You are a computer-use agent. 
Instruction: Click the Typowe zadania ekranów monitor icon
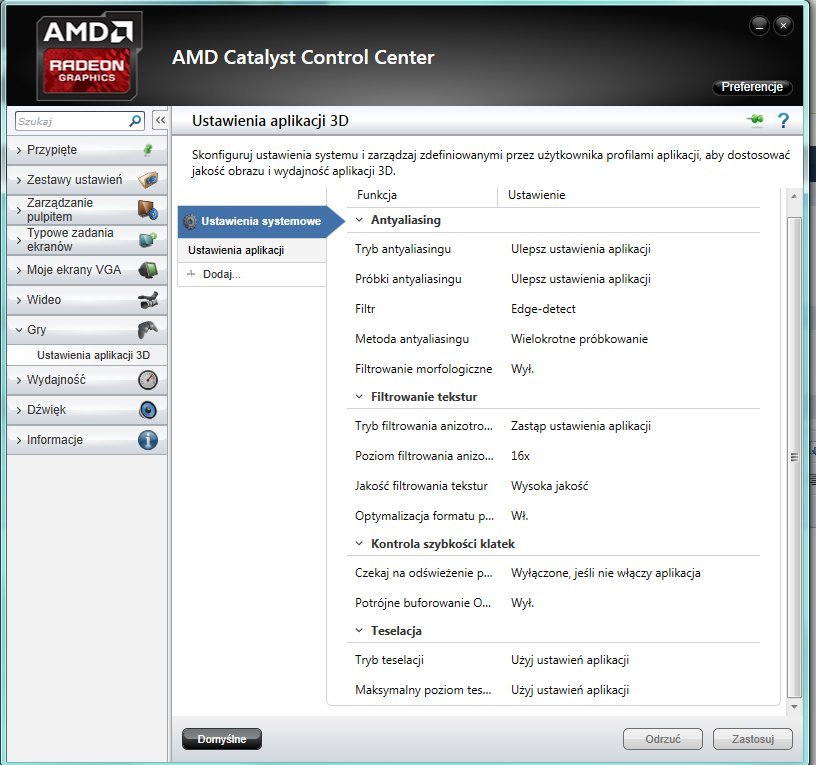(148, 239)
